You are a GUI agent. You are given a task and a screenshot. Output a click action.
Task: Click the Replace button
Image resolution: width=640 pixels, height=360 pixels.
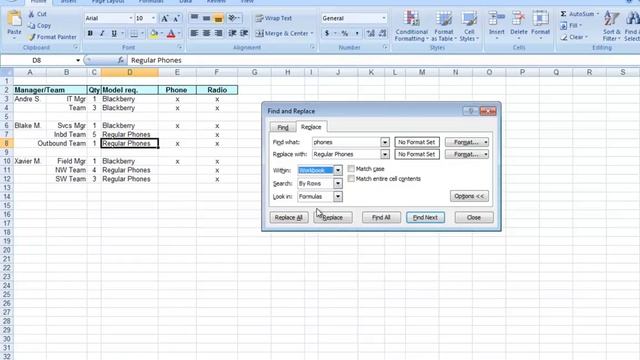[333, 218]
